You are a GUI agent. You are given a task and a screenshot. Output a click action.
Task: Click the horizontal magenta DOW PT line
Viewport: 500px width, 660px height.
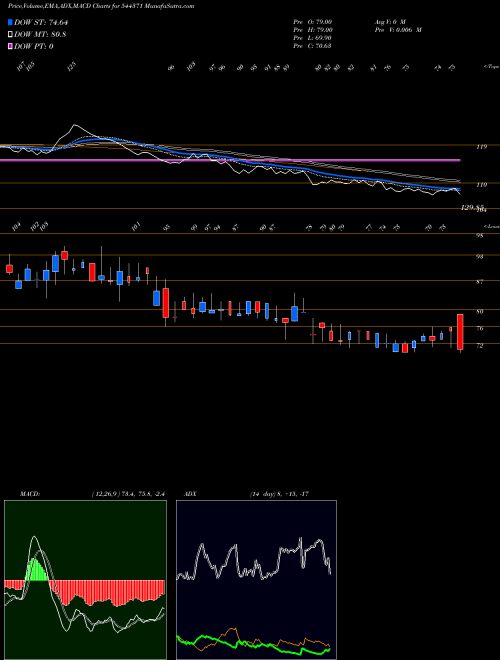tap(230, 160)
